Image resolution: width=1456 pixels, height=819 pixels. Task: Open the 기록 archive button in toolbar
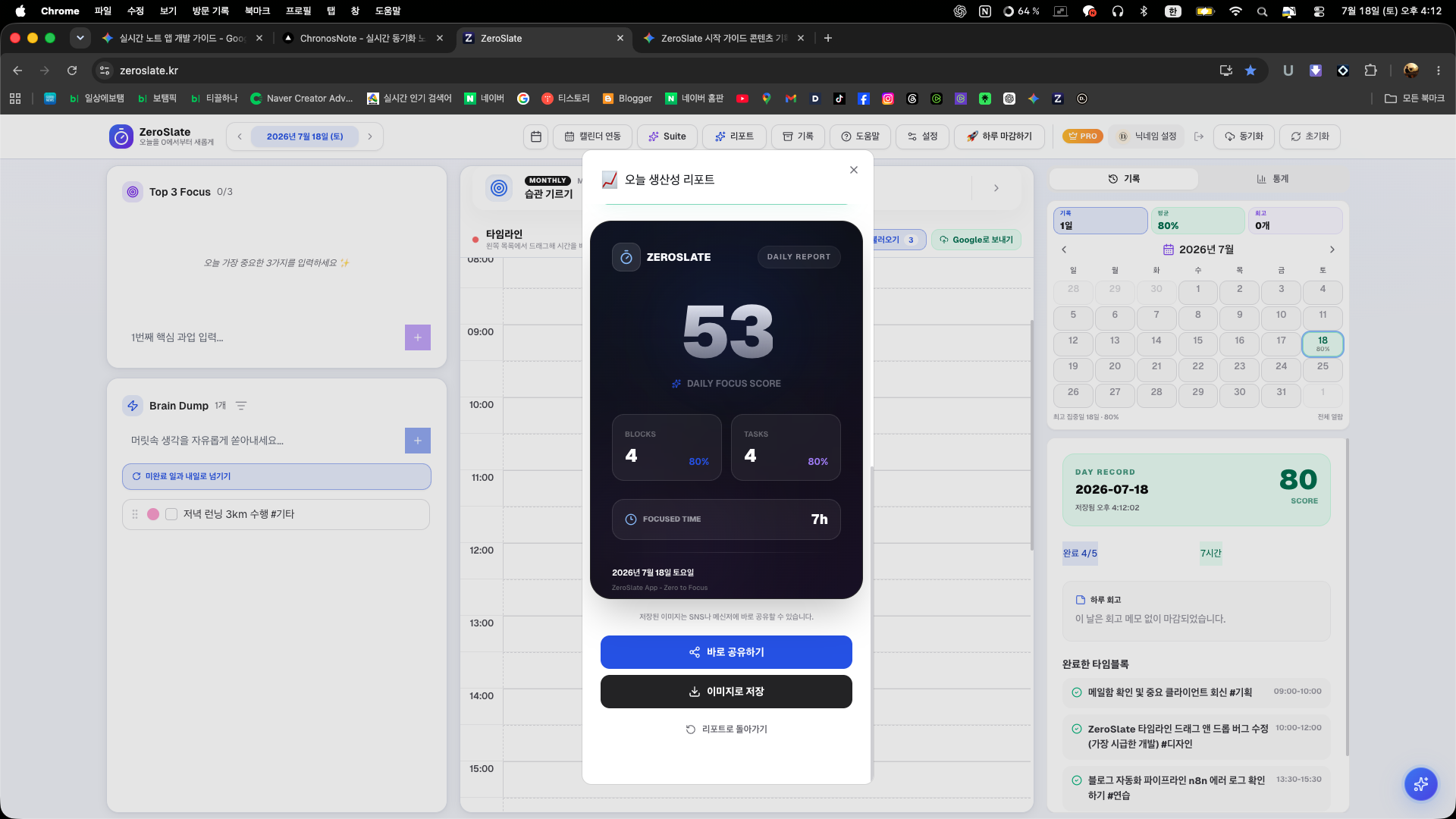pos(798,136)
